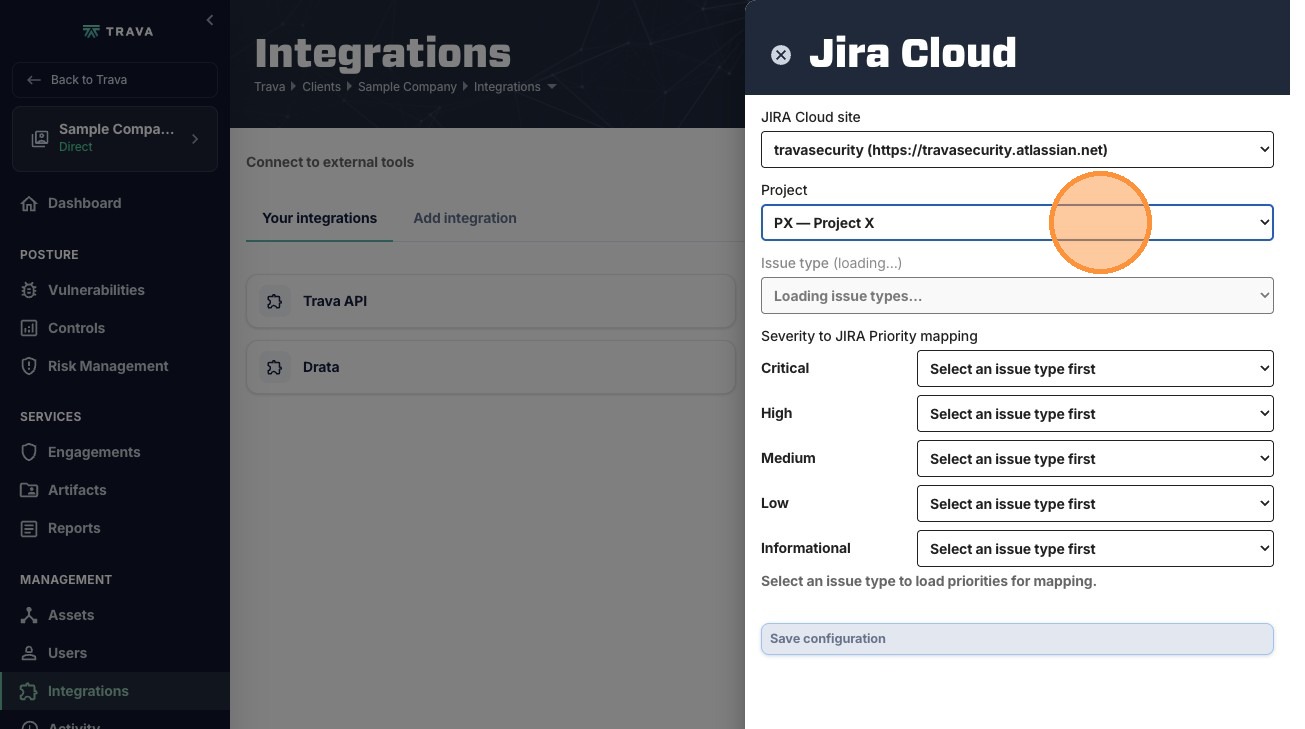This screenshot has width=1305, height=729.
Task: Open the Informational severity priority dropdown
Action: pyautogui.click(x=1095, y=548)
